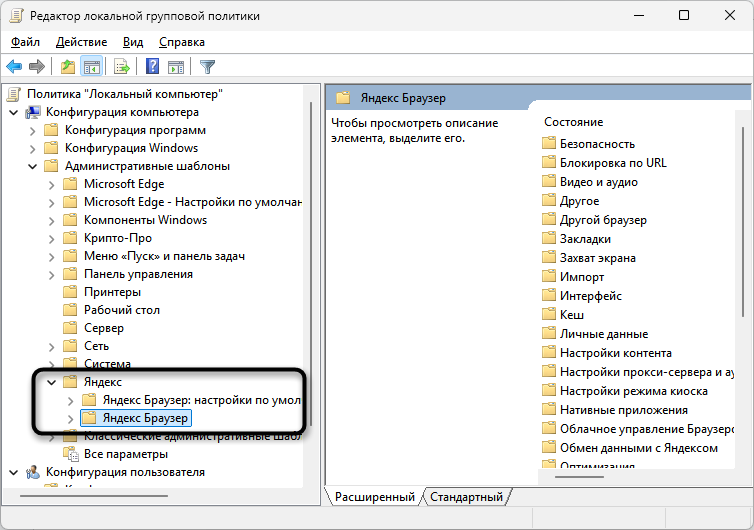Click folder icon next to Безопасность
The image size is (754, 530).
[x=549, y=143]
